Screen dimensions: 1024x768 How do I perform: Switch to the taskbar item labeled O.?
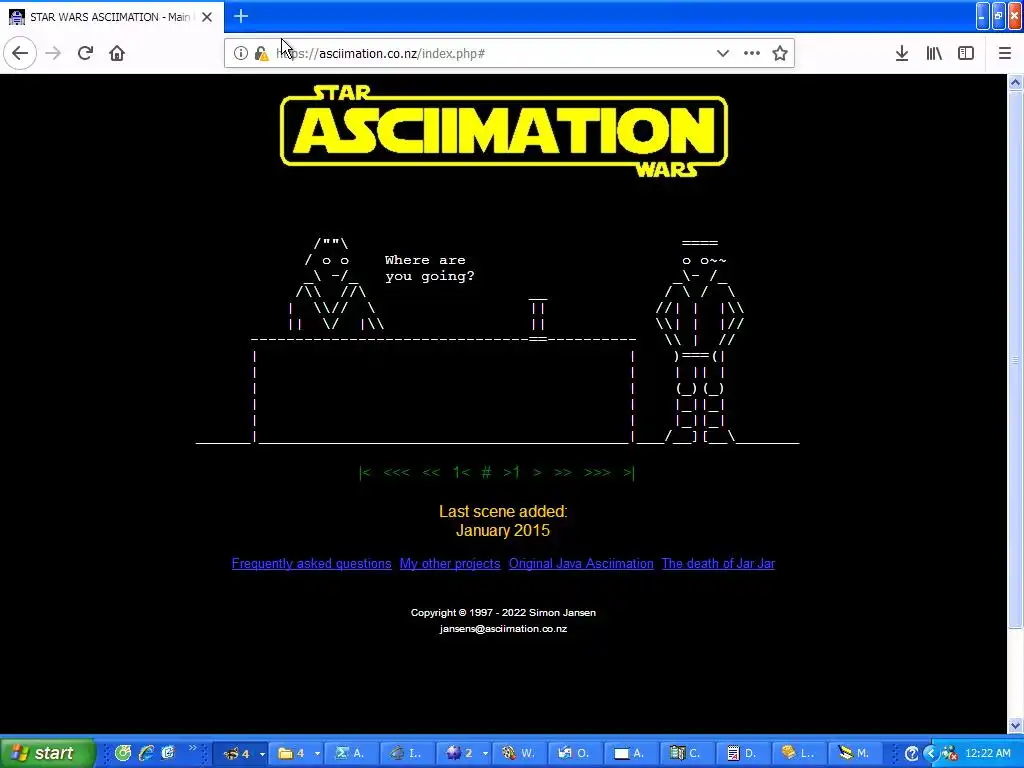coord(573,754)
